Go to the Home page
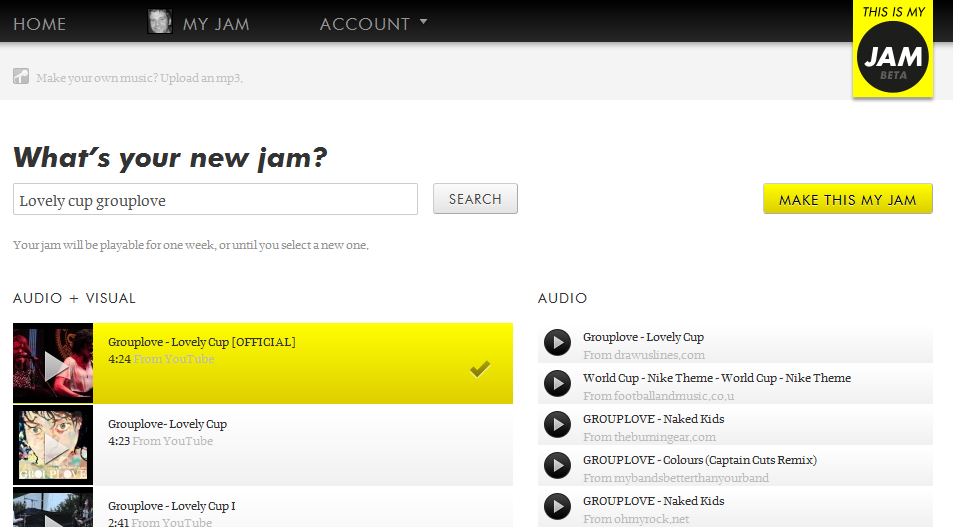Screen dimensions: 953x527 click(x=40, y=24)
